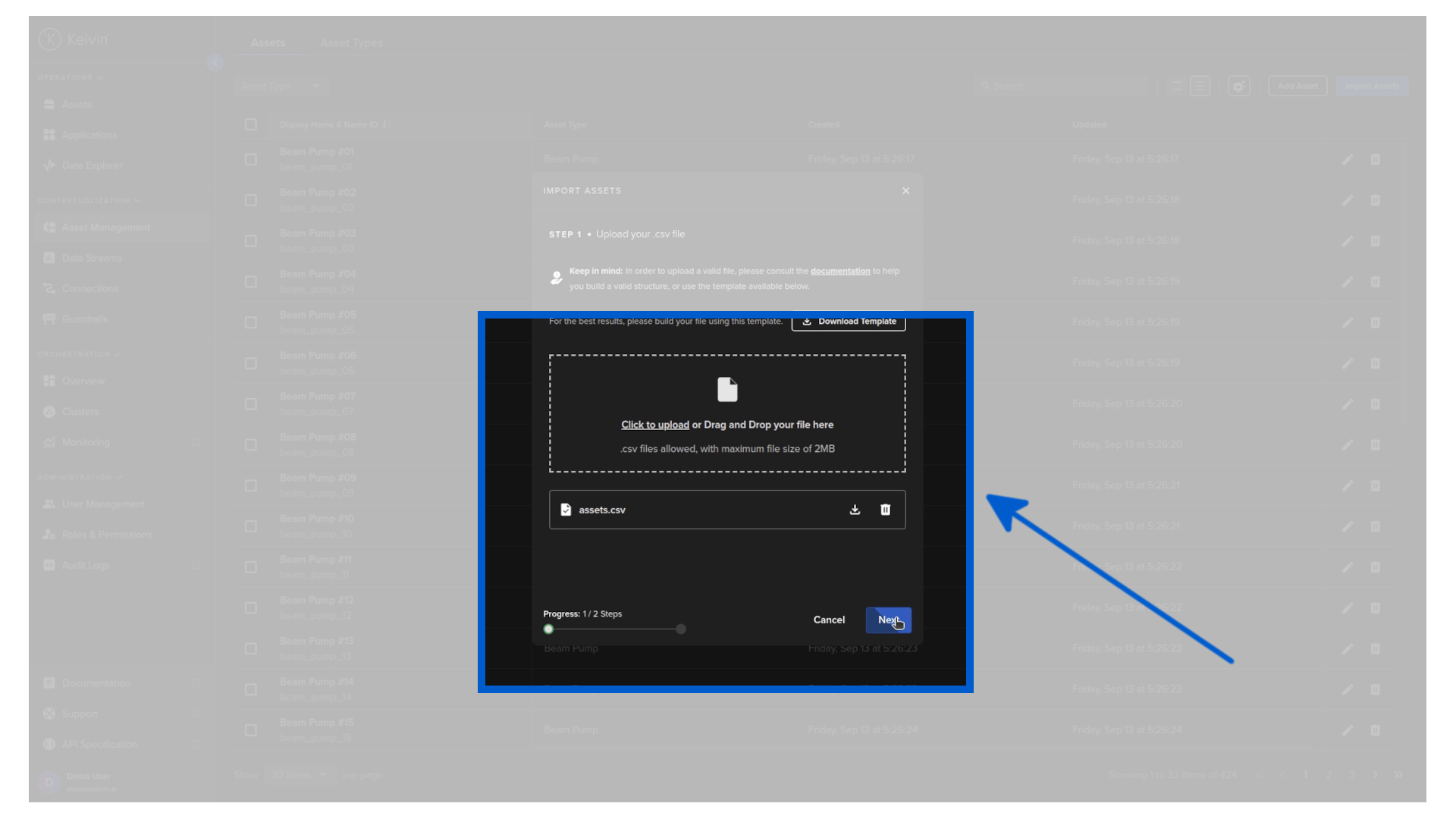Check the Beam Pump #09 checkbox
The image size is (1456, 819).
pyautogui.click(x=251, y=486)
